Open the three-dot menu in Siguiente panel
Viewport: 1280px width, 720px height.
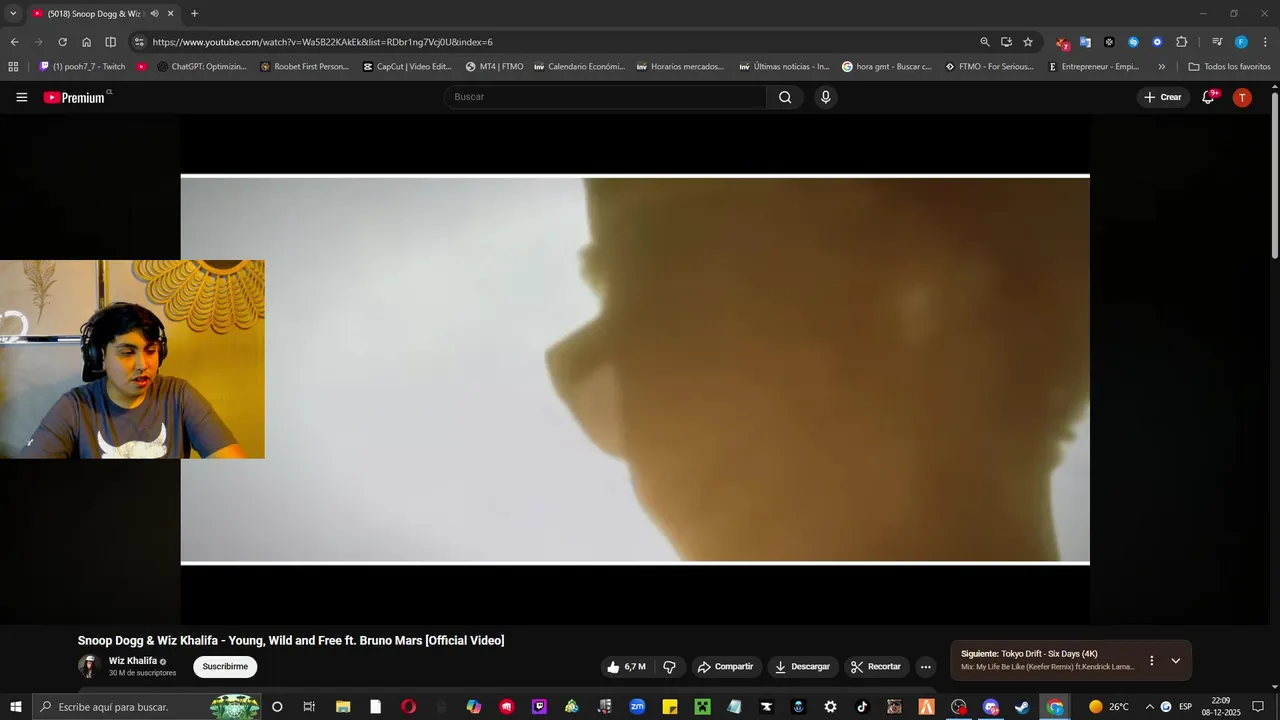coord(1151,660)
